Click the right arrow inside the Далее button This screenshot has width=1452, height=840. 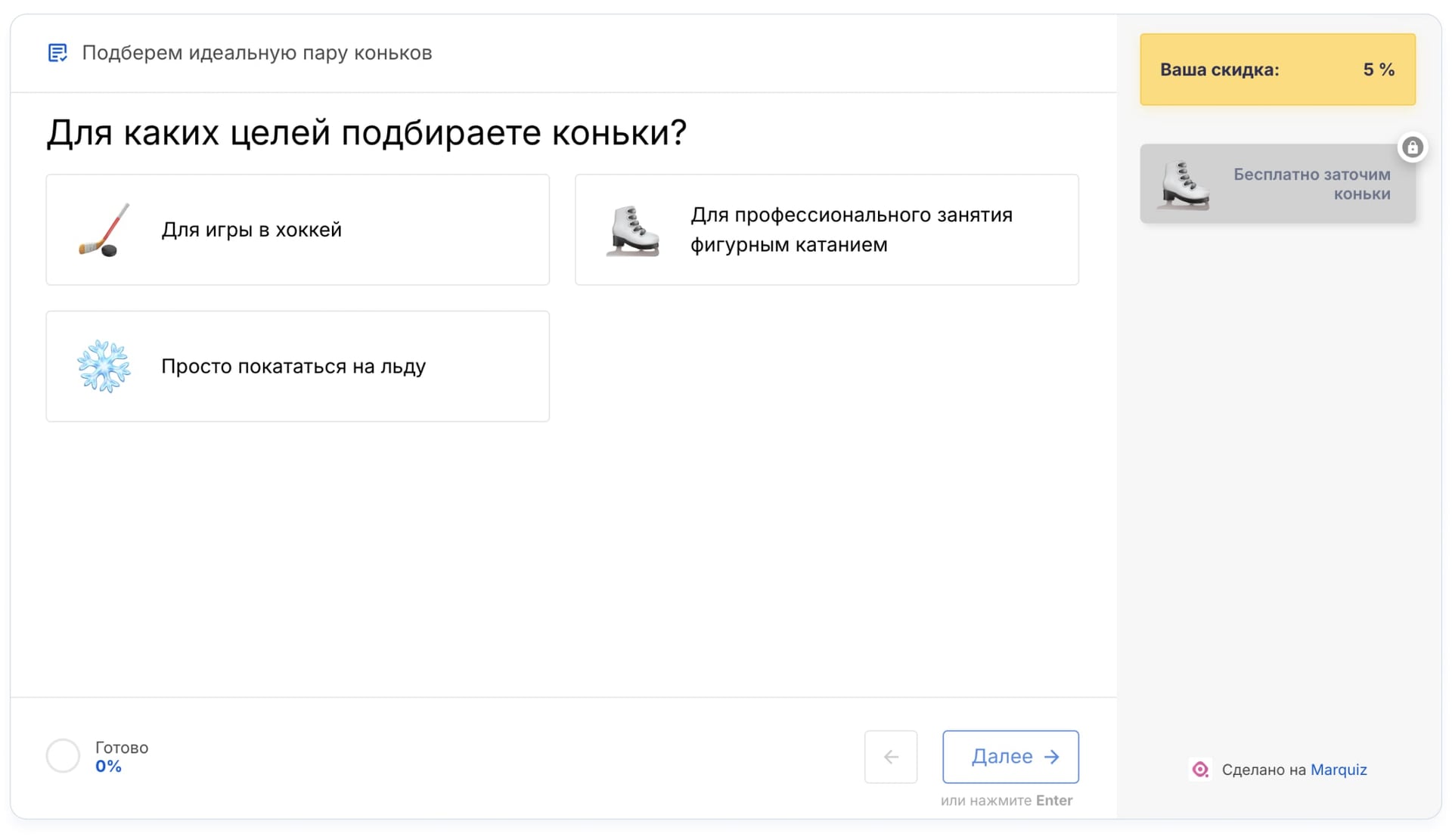tap(1051, 756)
